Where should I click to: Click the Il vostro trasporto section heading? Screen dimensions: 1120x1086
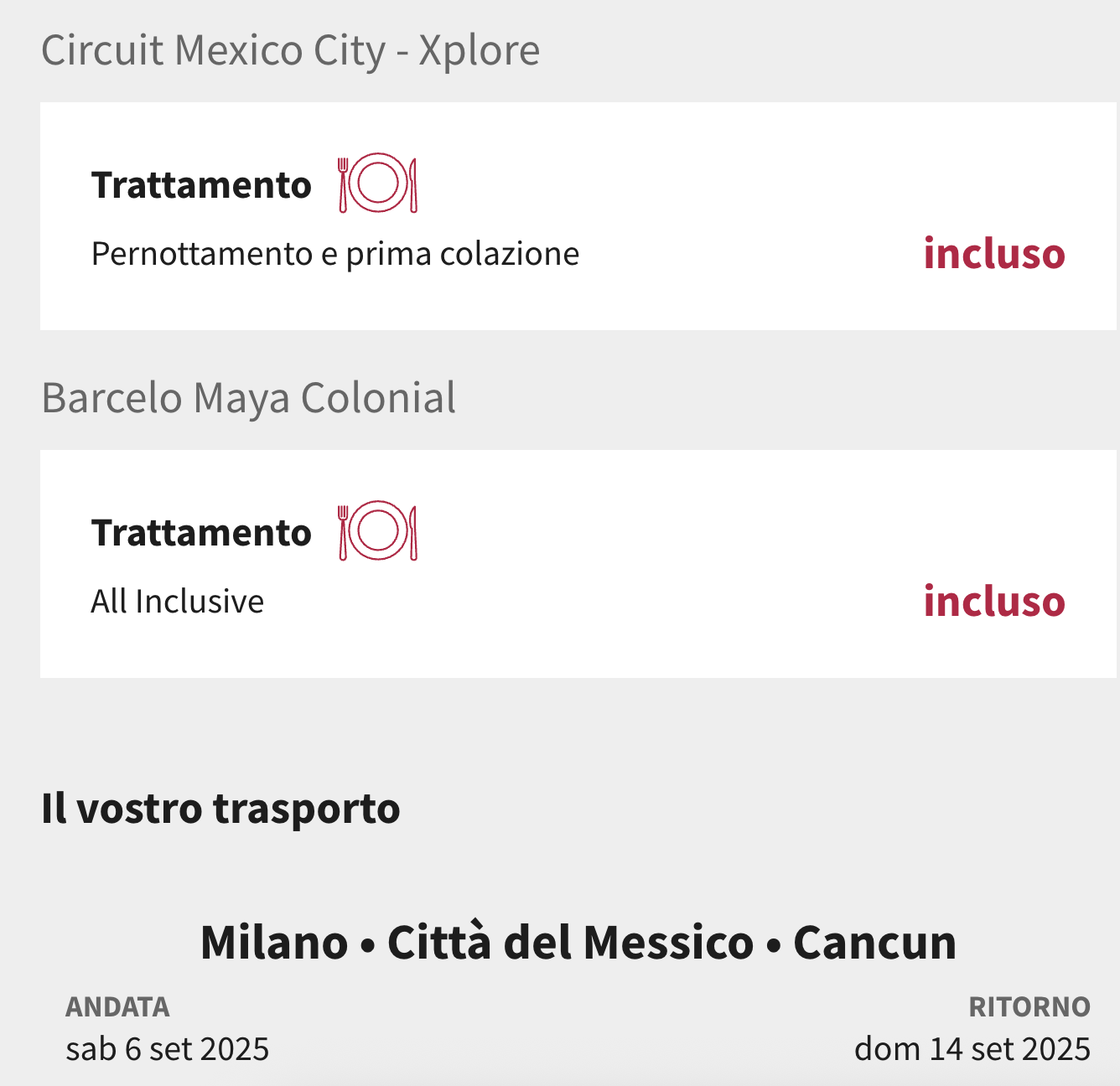point(220,809)
